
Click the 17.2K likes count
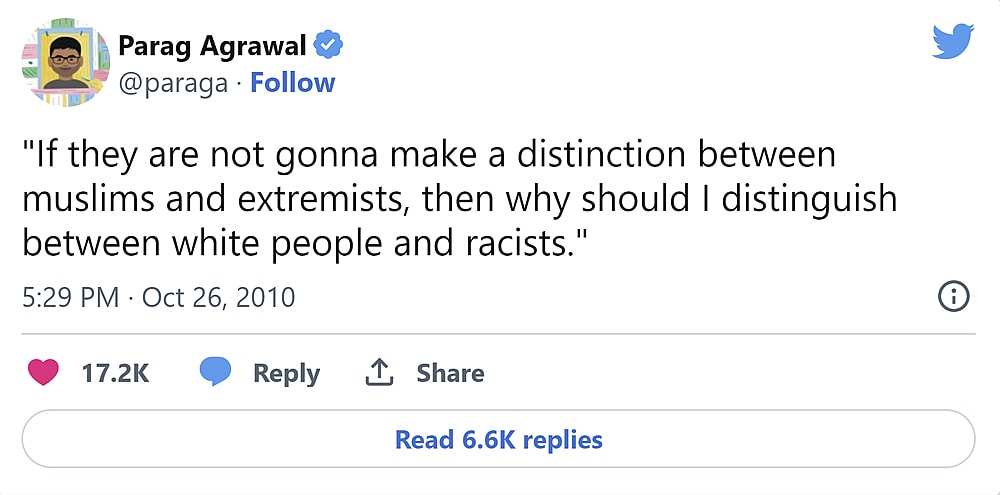pos(115,373)
